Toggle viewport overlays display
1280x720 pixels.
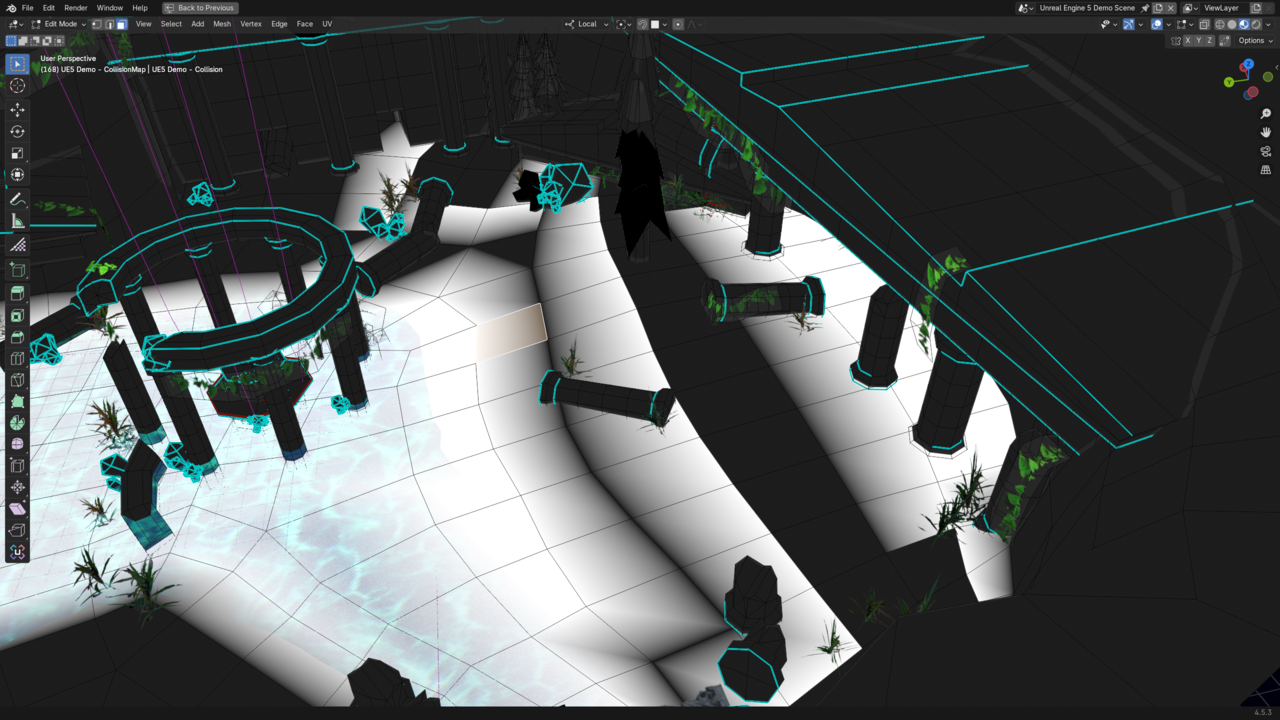point(1157,24)
